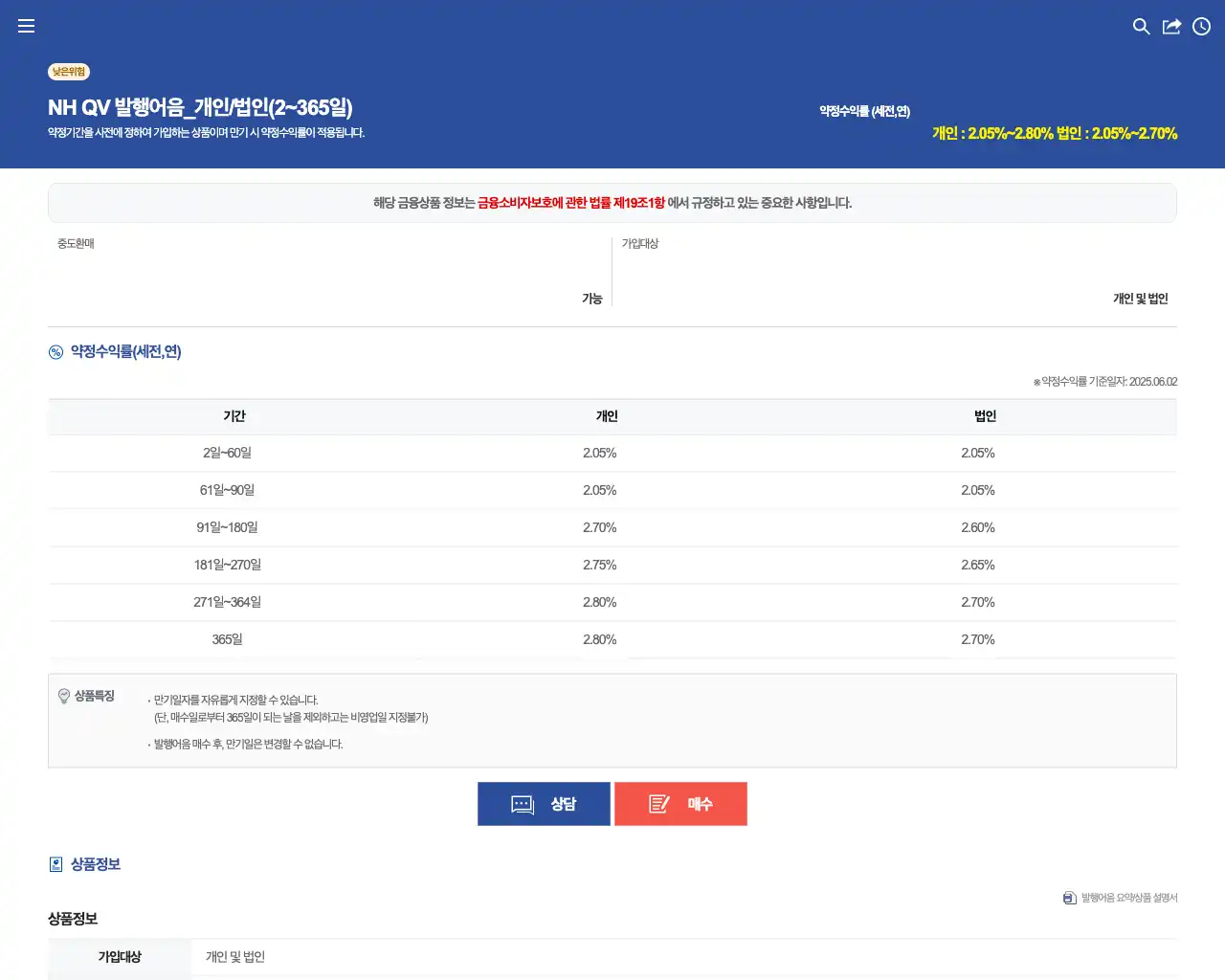Click the 금융소비자보호에 관한 법률 제19조1항 text

coord(571,203)
